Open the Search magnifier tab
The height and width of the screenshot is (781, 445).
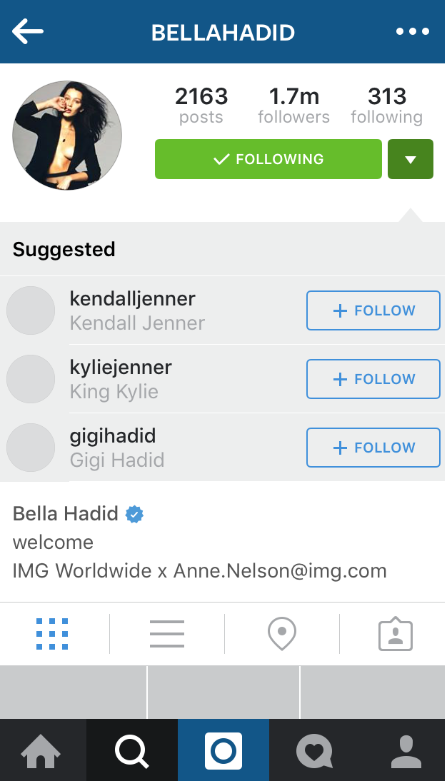point(132,751)
